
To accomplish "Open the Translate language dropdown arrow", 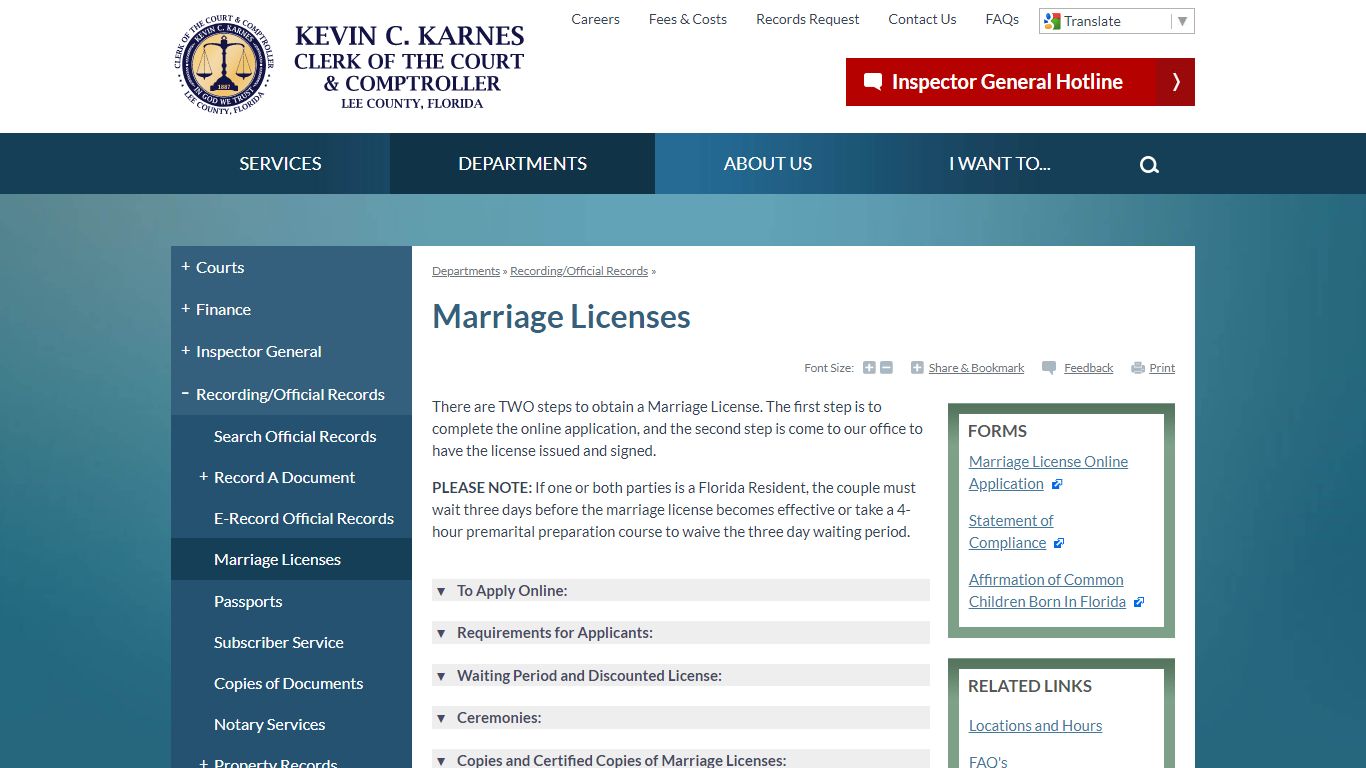I will 1182,21.
